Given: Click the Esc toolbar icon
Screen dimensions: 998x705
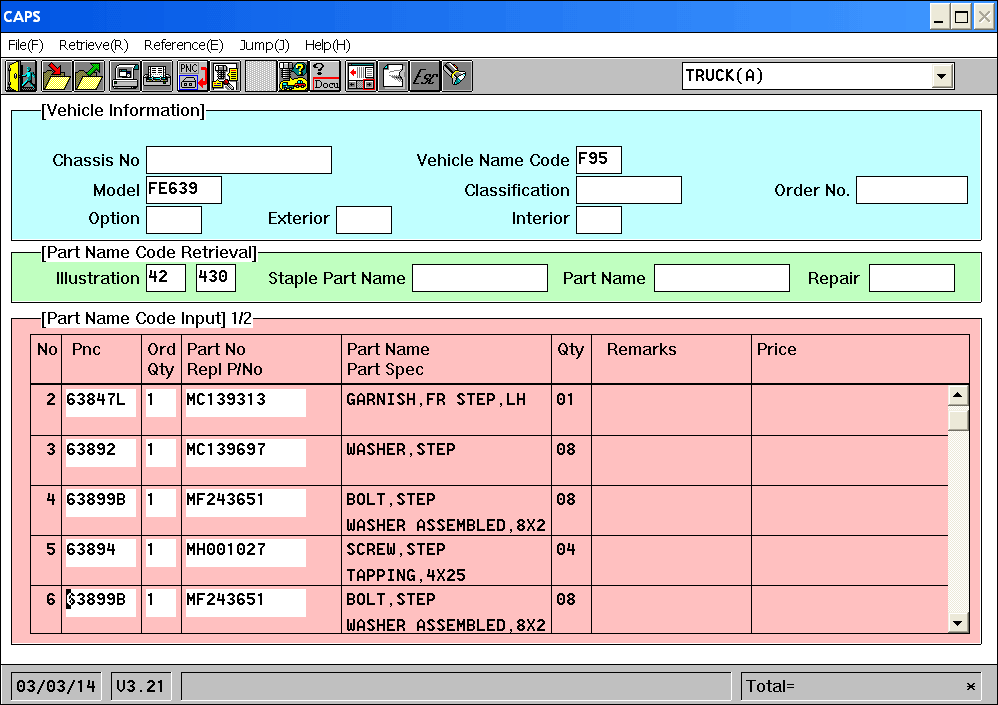Looking at the screenshot, I should [425, 76].
